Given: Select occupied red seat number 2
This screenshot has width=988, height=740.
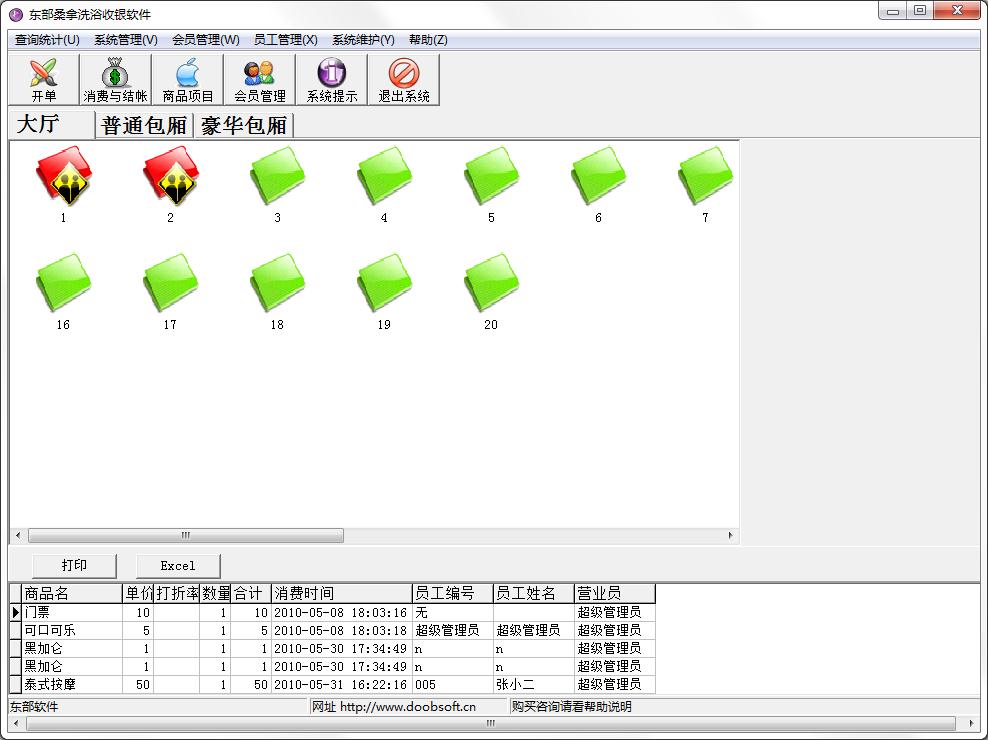Looking at the screenshot, I should click(x=170, y=177).
